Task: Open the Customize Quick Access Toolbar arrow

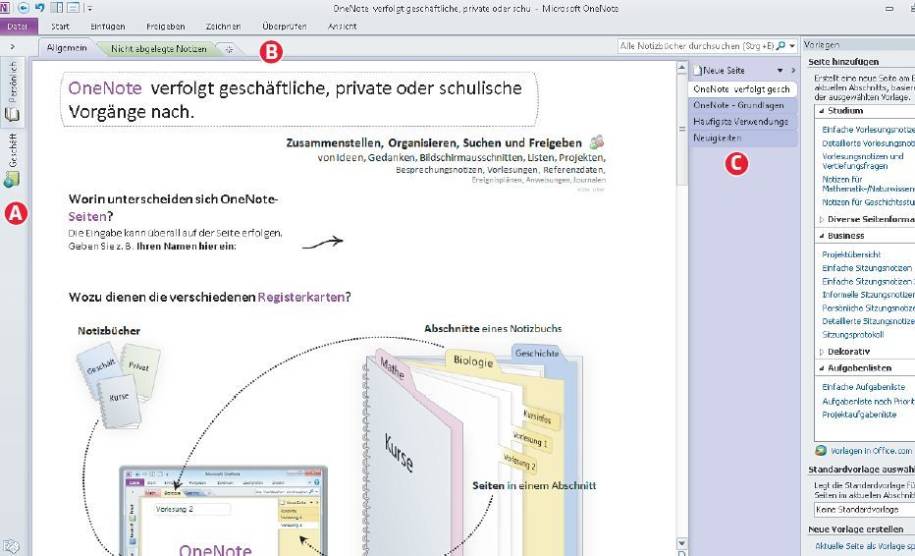Action: pos(89,9)
